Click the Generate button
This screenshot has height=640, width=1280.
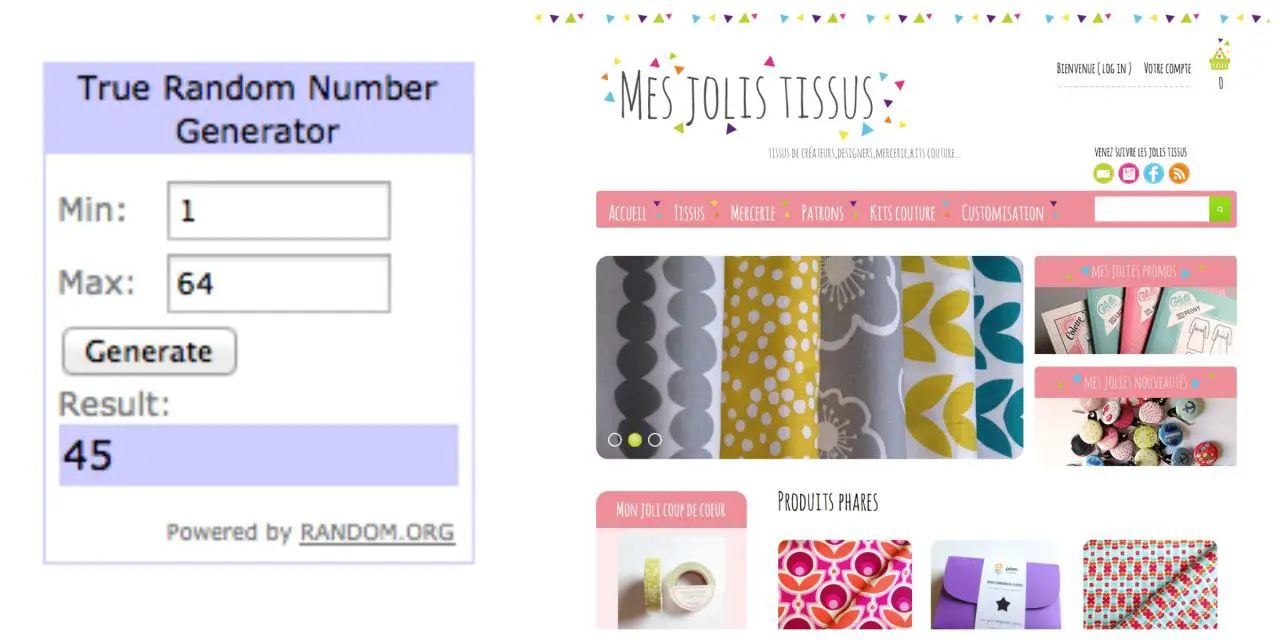point(149,352)
